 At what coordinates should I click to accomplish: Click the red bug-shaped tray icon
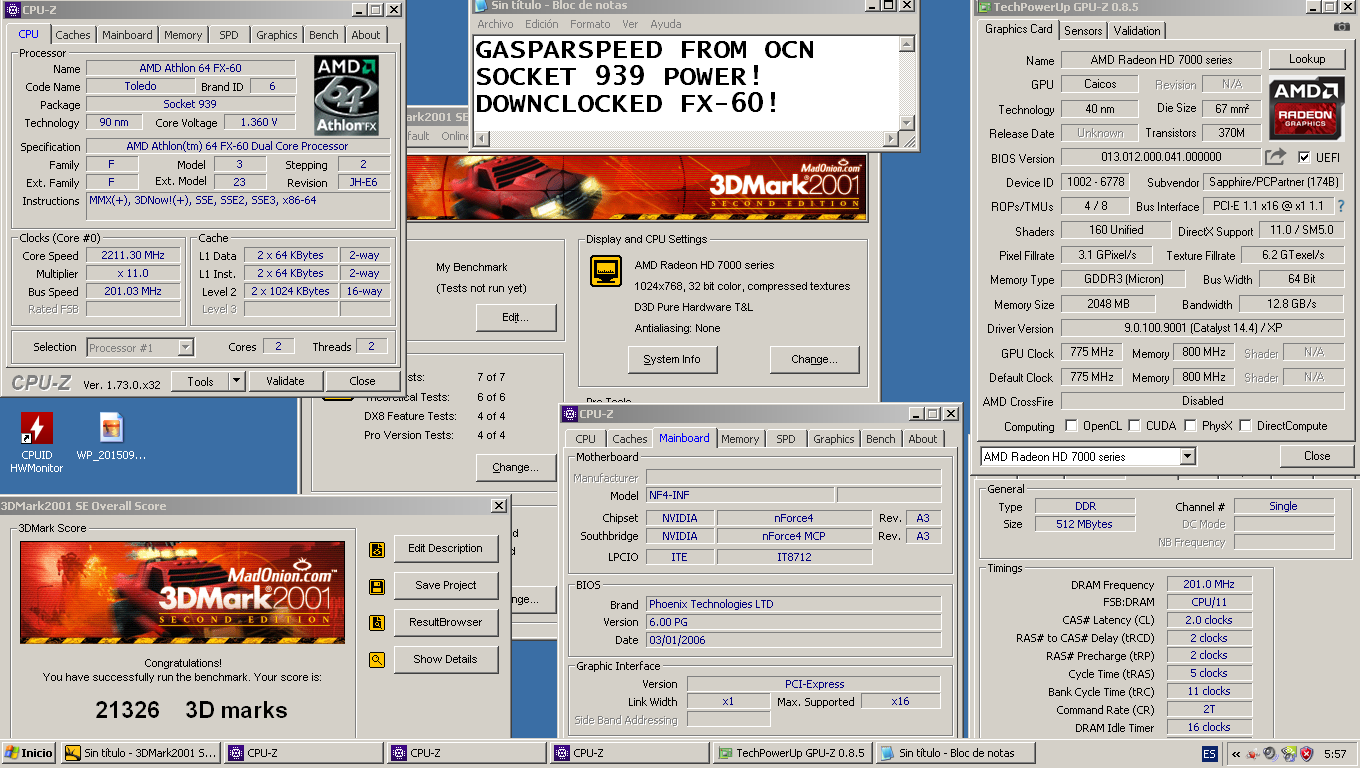[x=1251, y=753]
